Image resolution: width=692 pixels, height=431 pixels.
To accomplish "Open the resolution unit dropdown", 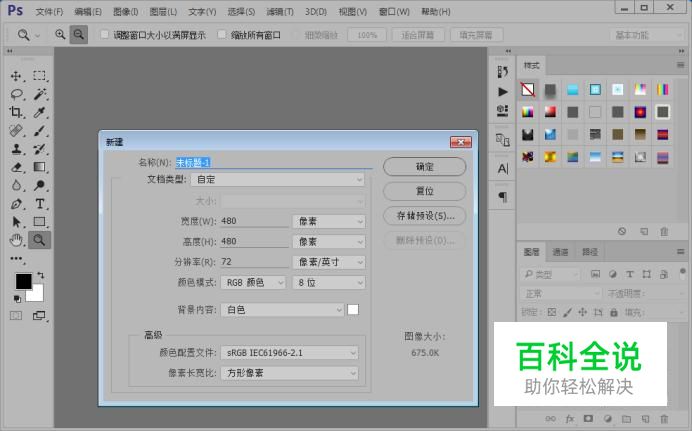I will tap(328, 262).
